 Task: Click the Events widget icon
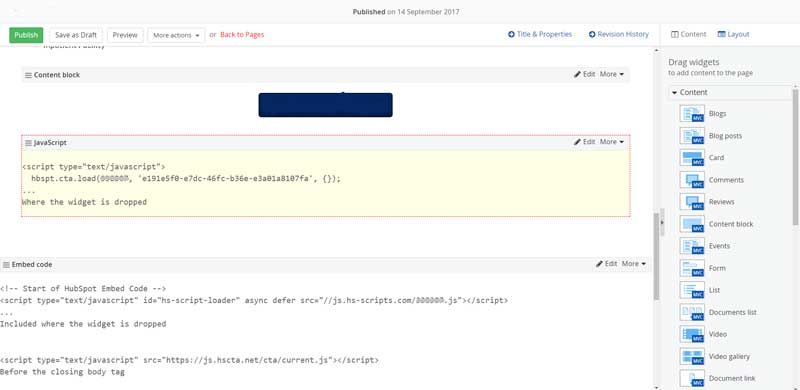692,246
